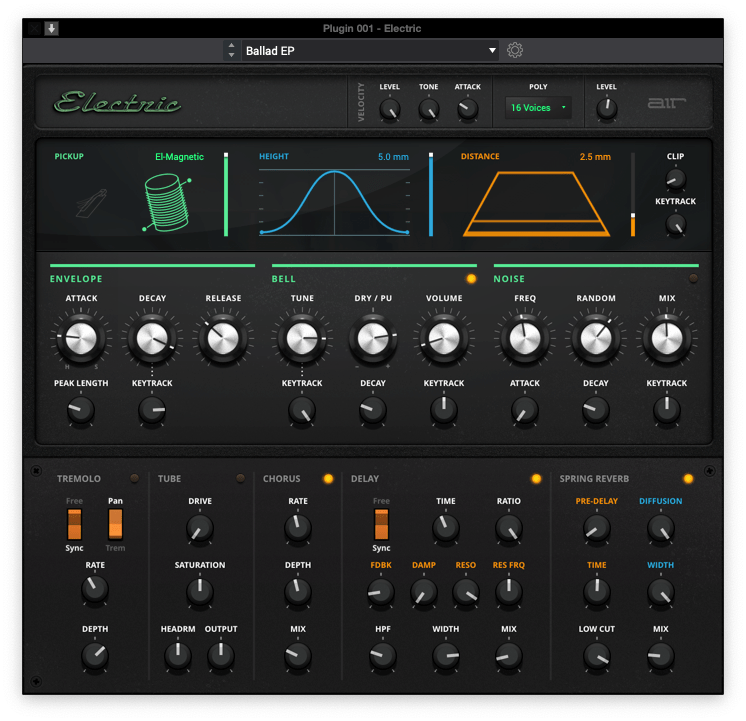Click the Bell Tune knob
Image resolution: width=746 pixels, height=721 pixels.
pos(302,339)
